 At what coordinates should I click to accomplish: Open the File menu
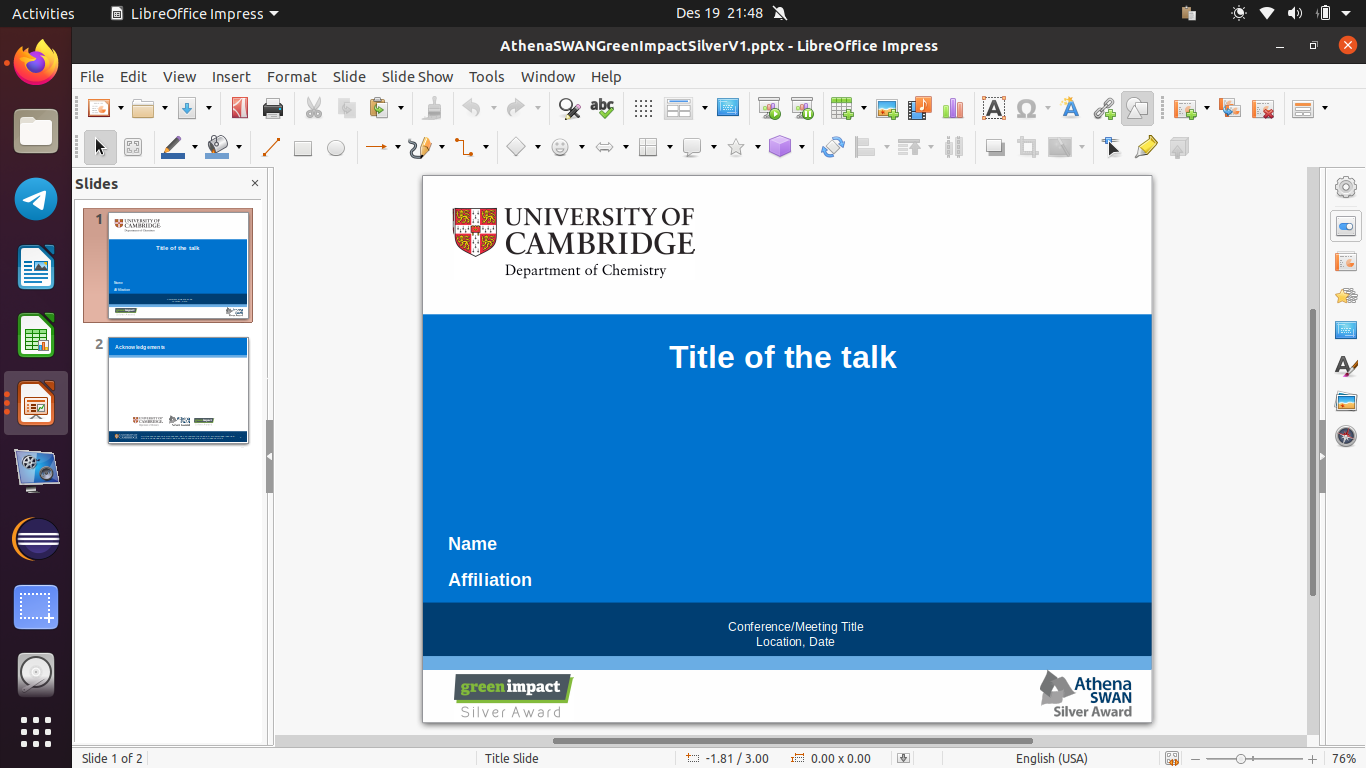(92, 76)
